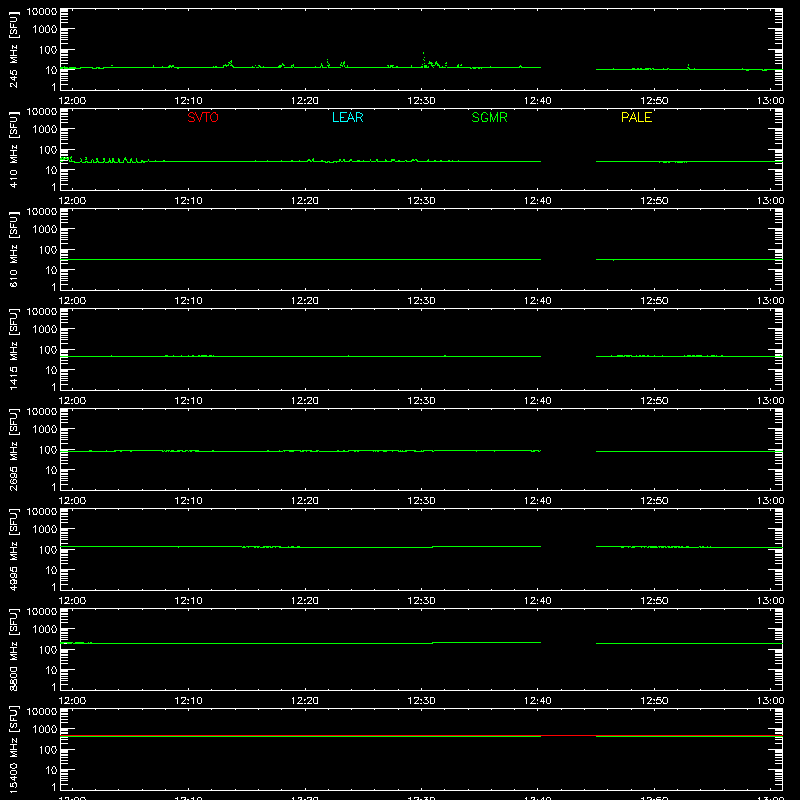Click the 100 y-axis label of 410 MHz plot
Screen dimensions: 800x800
48,150
